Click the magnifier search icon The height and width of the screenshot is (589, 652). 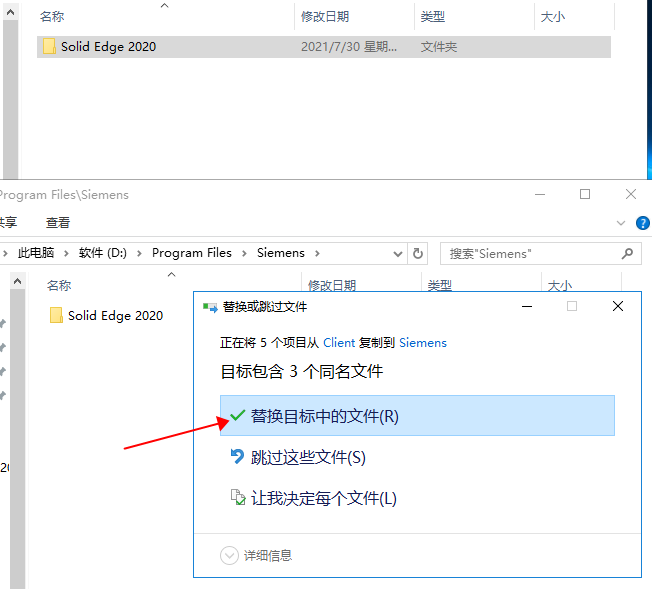coord(628,254)
